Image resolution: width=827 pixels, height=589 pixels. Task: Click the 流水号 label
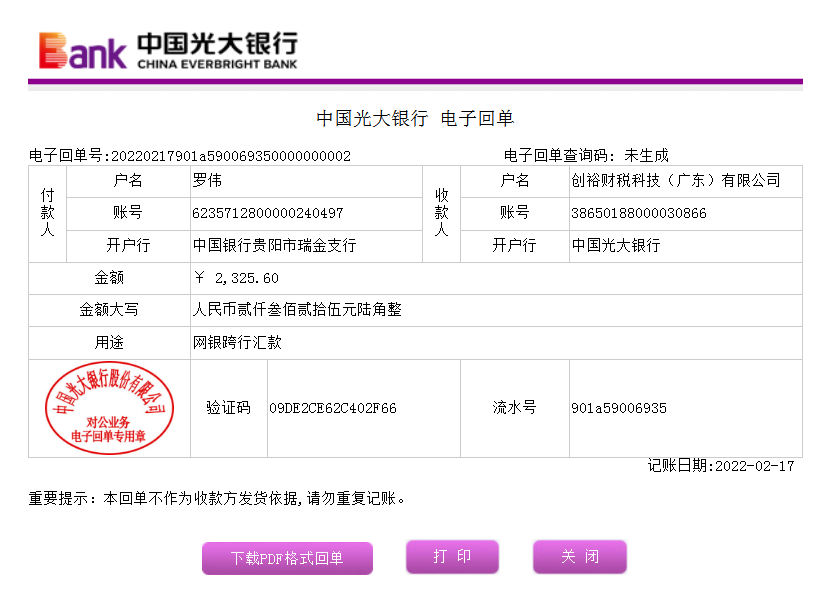pyautogui.click(x=514, y=408)
